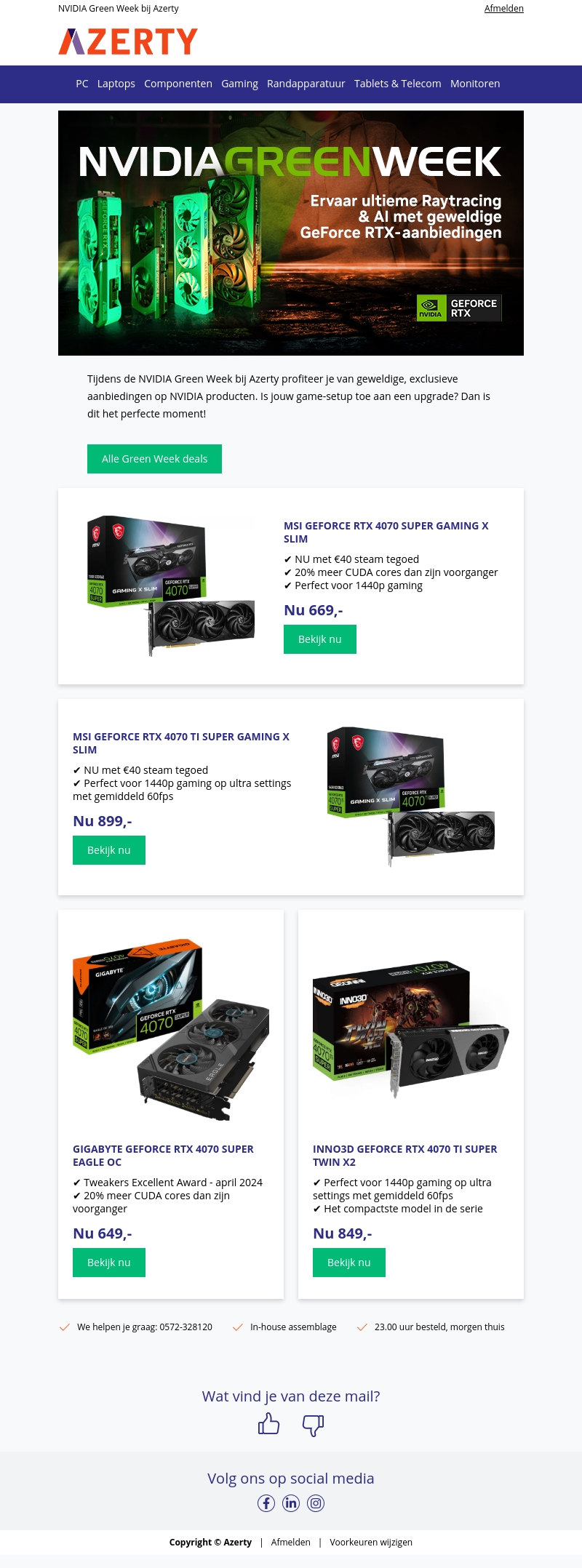
Task: Open the Facebook social media icon
Action: 266,1503
